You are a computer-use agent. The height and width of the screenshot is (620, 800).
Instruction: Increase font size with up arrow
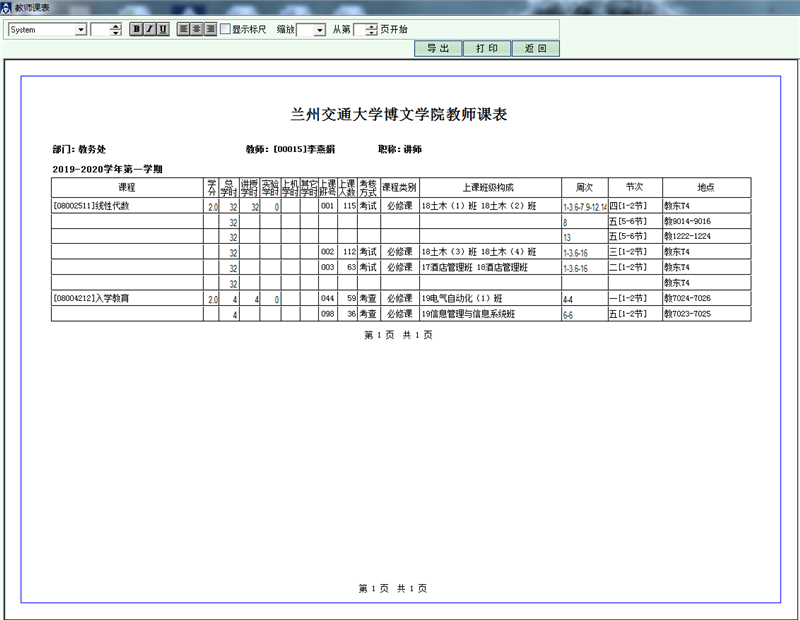coord(116,26)
